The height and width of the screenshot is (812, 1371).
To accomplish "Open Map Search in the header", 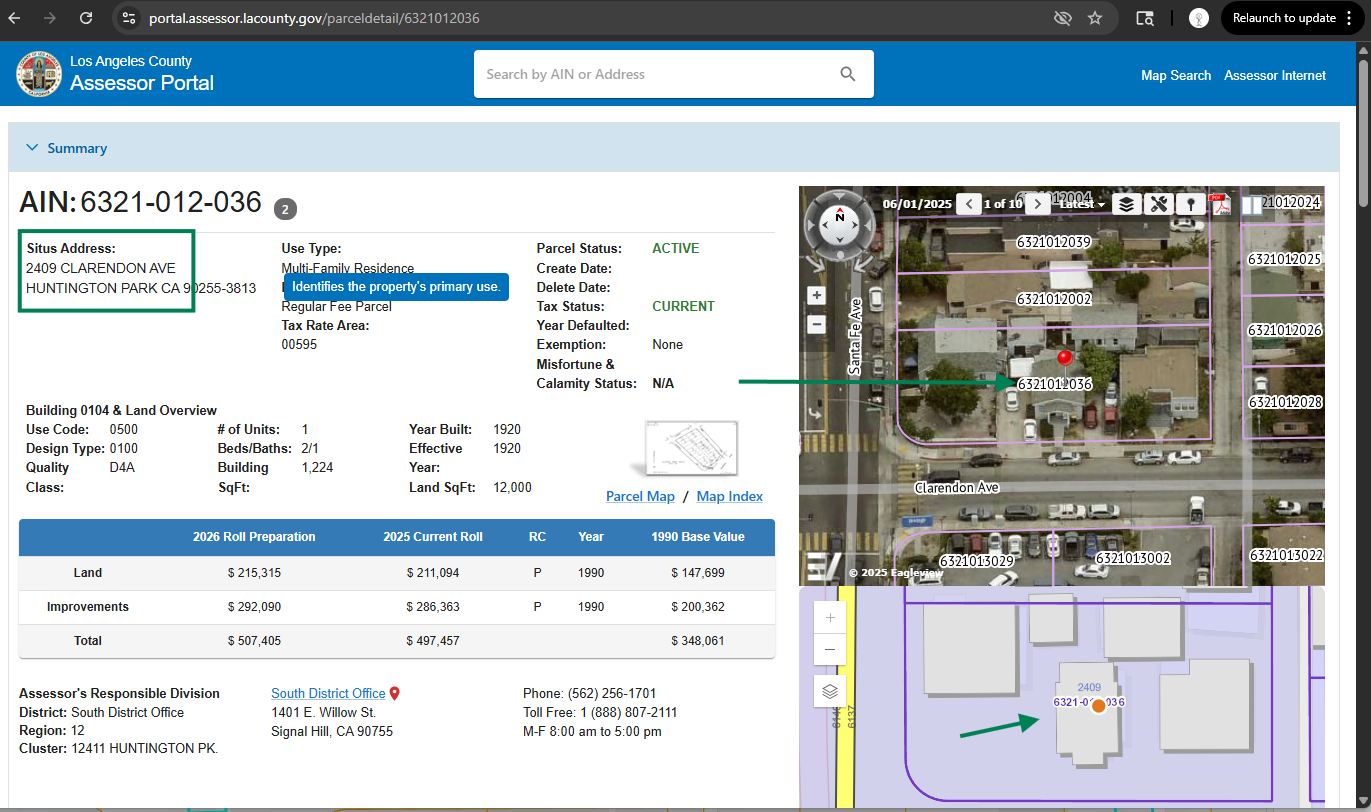I will [x=1175, y=75].
